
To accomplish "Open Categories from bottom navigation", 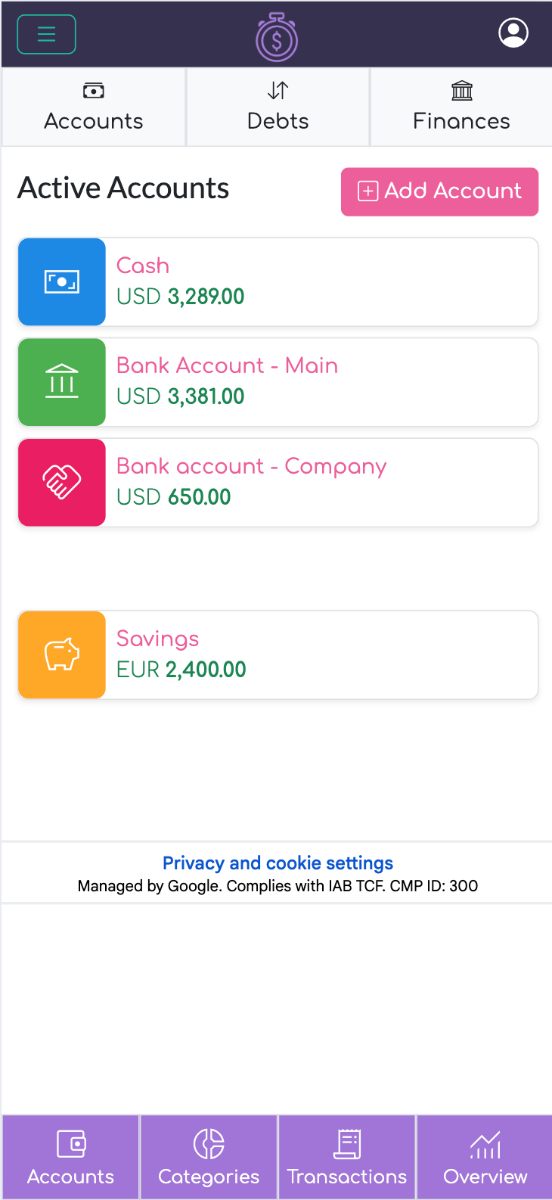I will pyautogui.click(x=209, y=1157).
